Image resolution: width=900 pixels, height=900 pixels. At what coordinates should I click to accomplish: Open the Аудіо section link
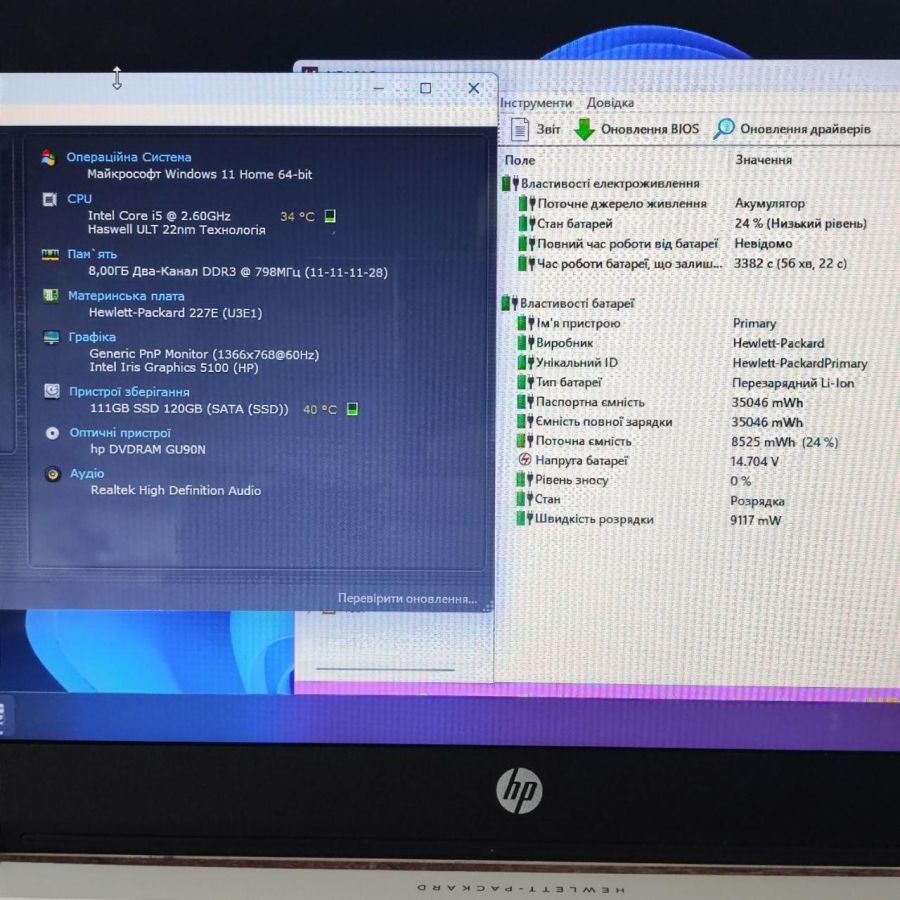[x=87, y=474]
